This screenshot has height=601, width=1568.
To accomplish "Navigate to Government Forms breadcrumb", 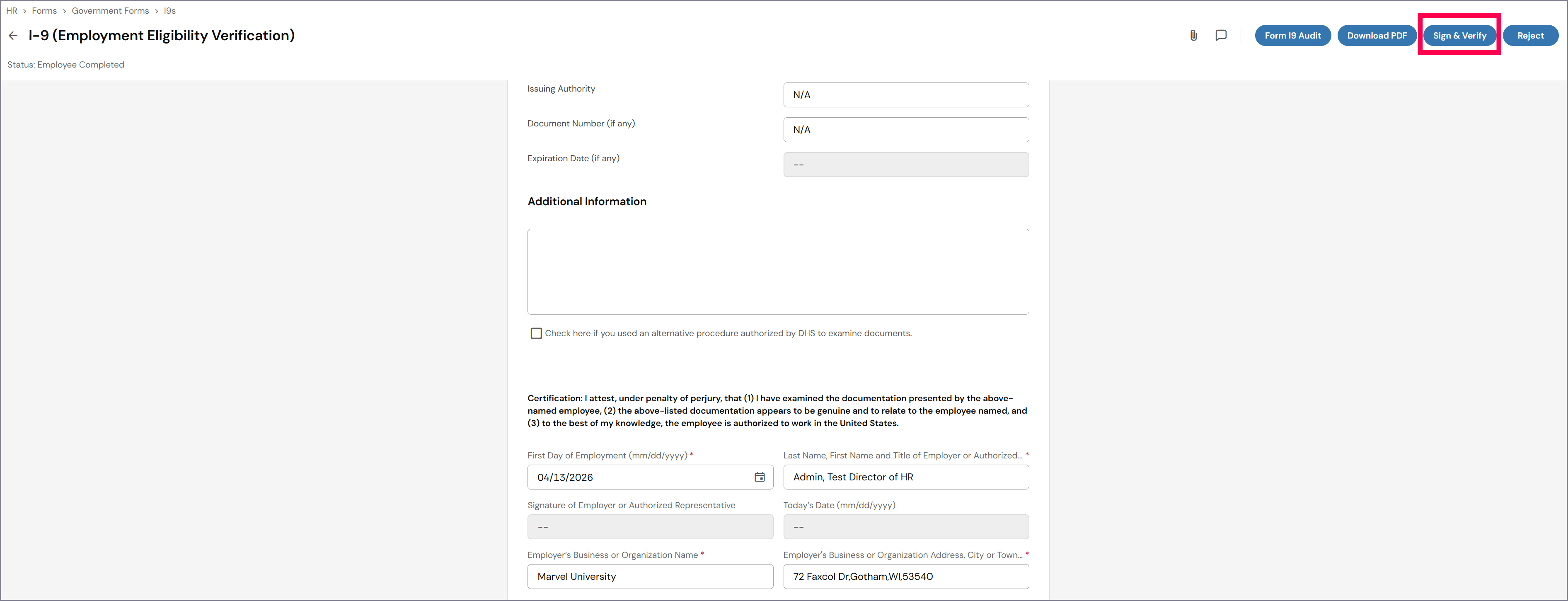I will point(110,11).
